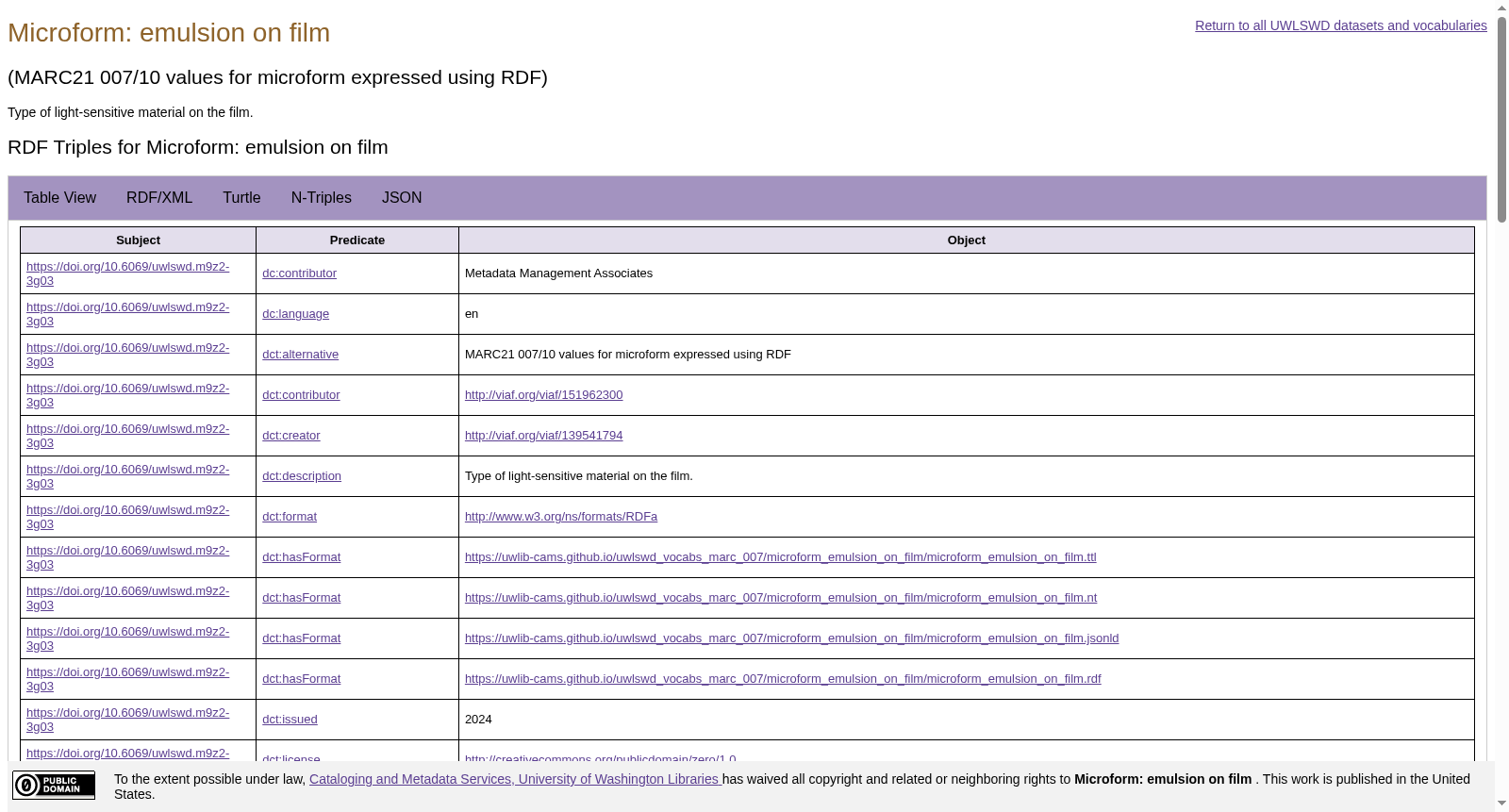Follow the w3.org RDFa formats link
The image size is (1509, 812).
tap(561, 517)
